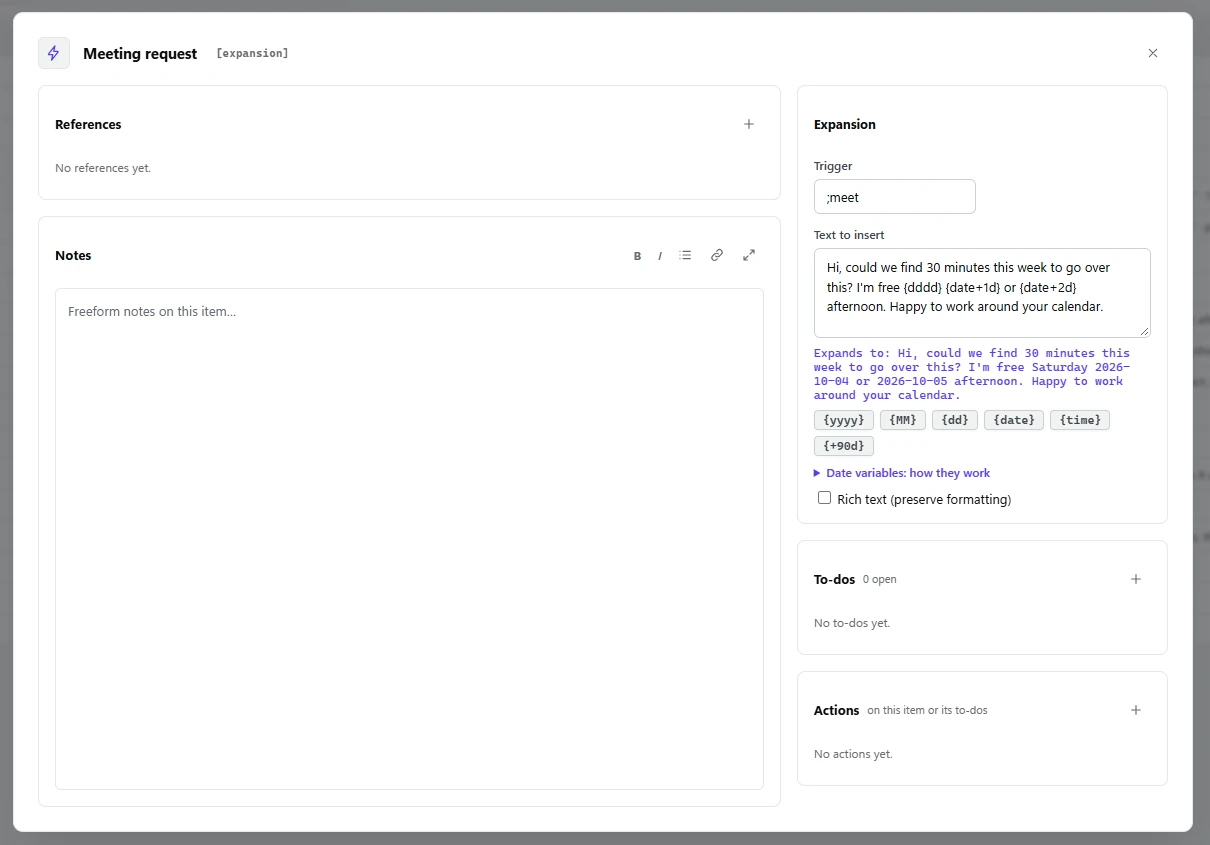Click the 'Meeting request' title
This screenshot has height=845, width=1210.
[140, 54]
